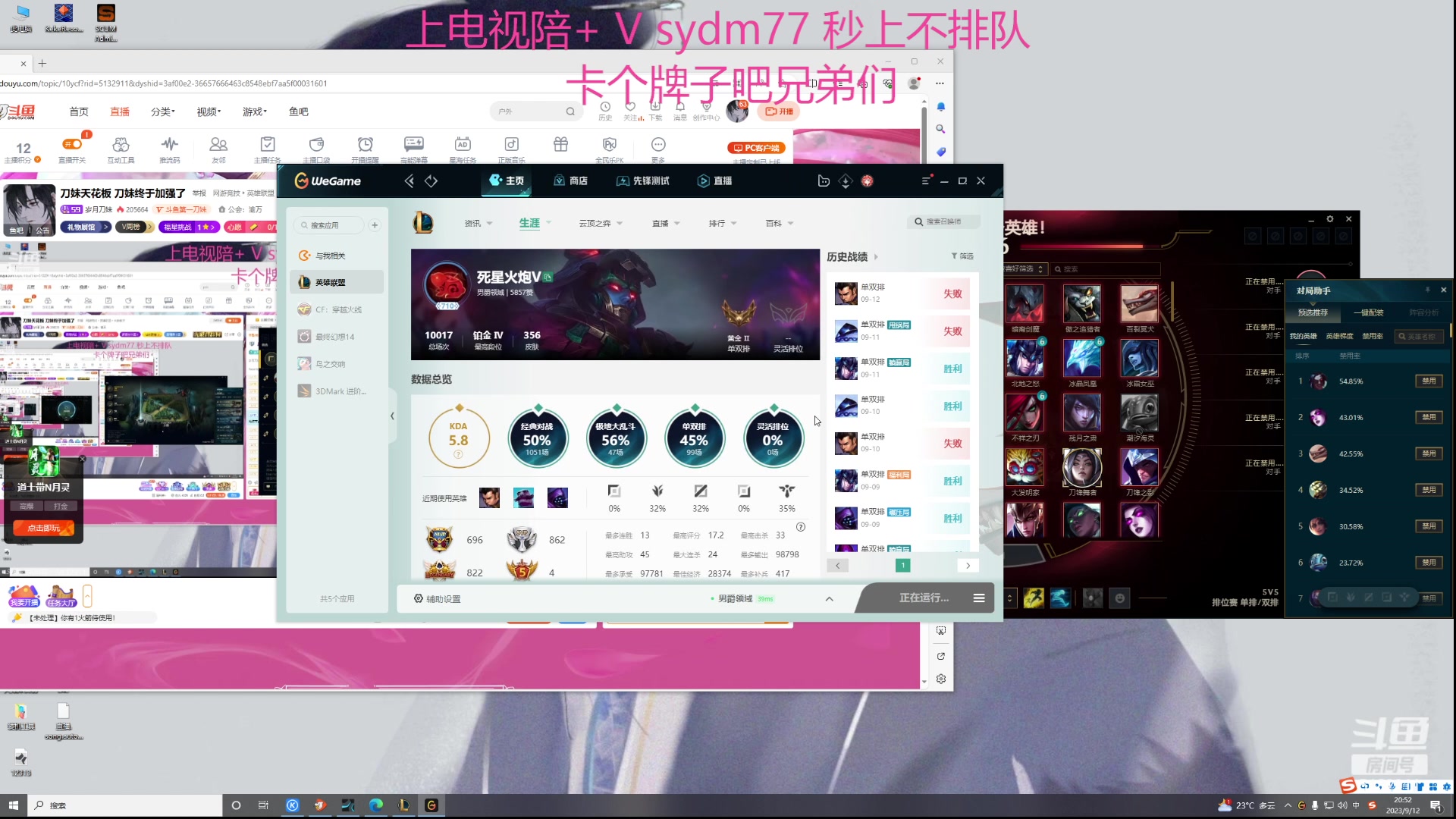
Task: Collapse the WeGame left sidebar arrow
Action: click(x=392, y=416)
